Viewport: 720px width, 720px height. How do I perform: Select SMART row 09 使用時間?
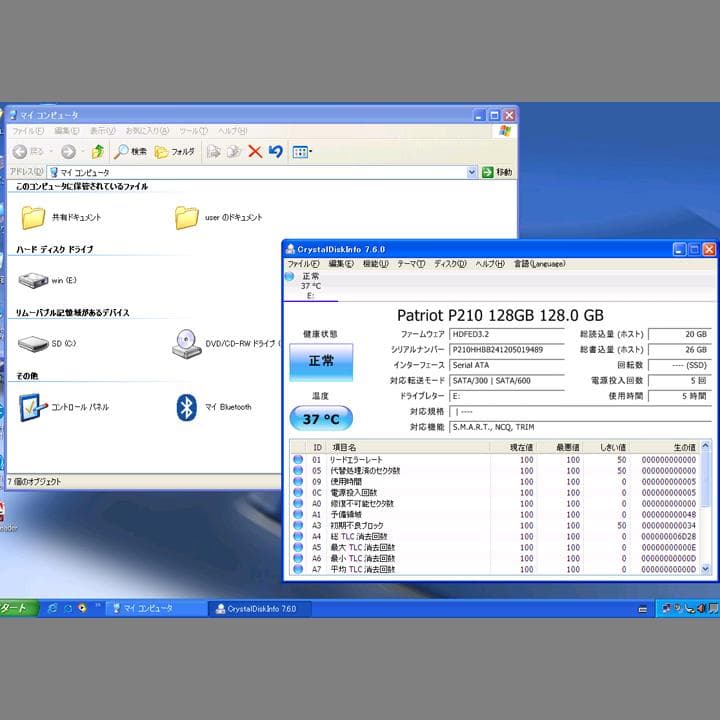(495, 482)
